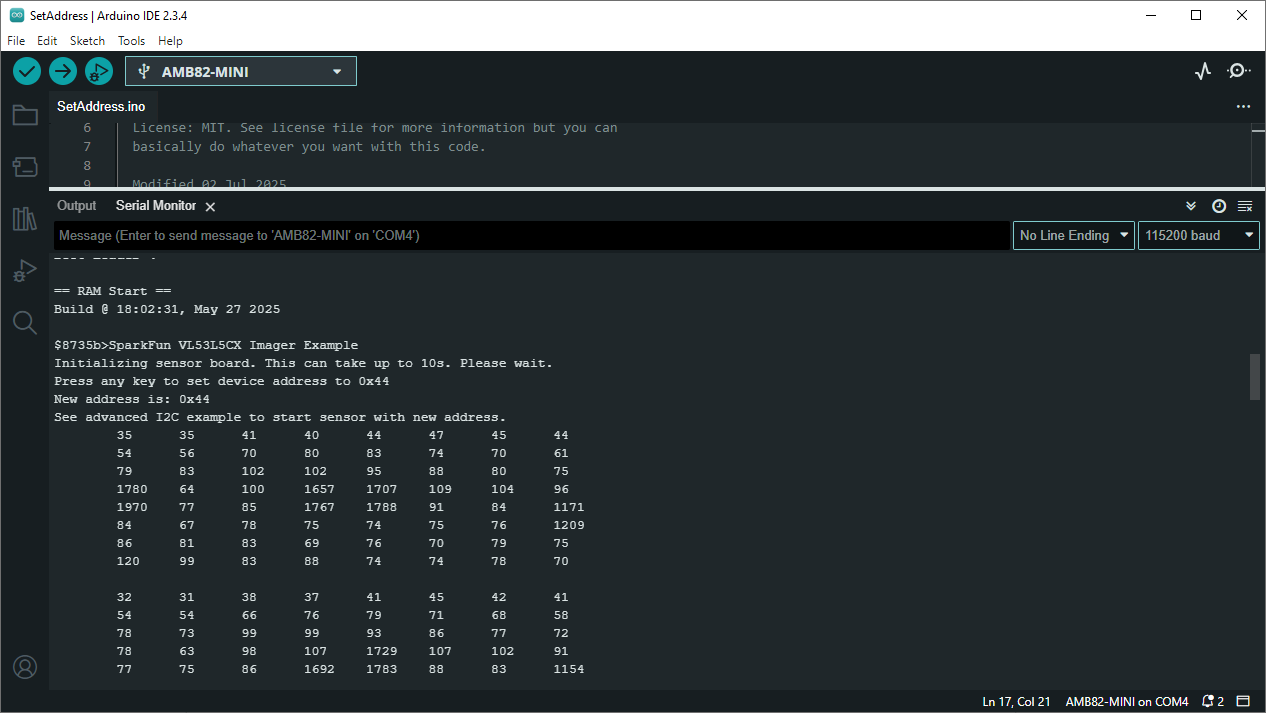
Task: Close the Serial Monitor tab
Action: click(x=210, y=207)
